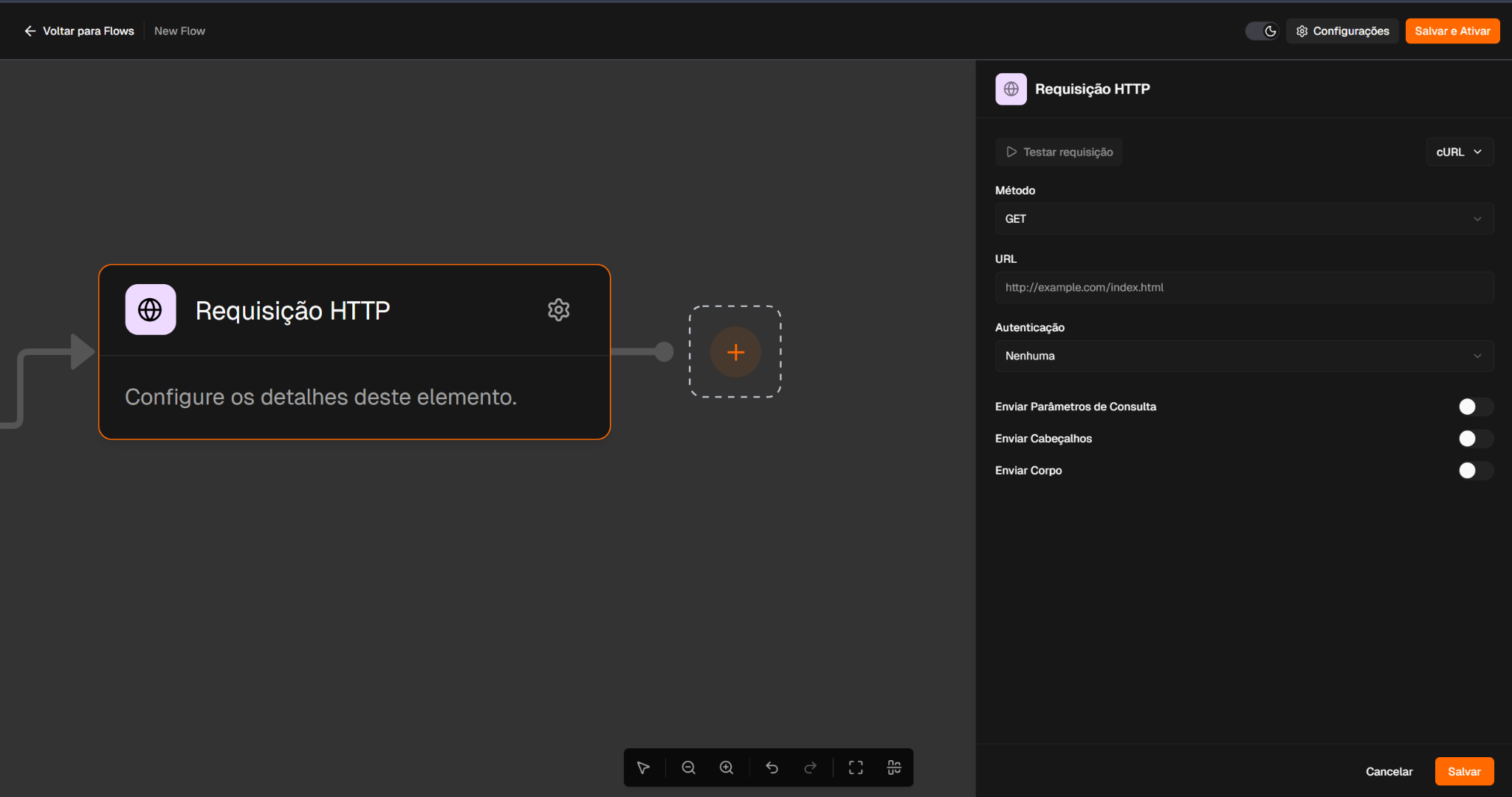
Task: Zoom out the canvas
Action: 688,767
